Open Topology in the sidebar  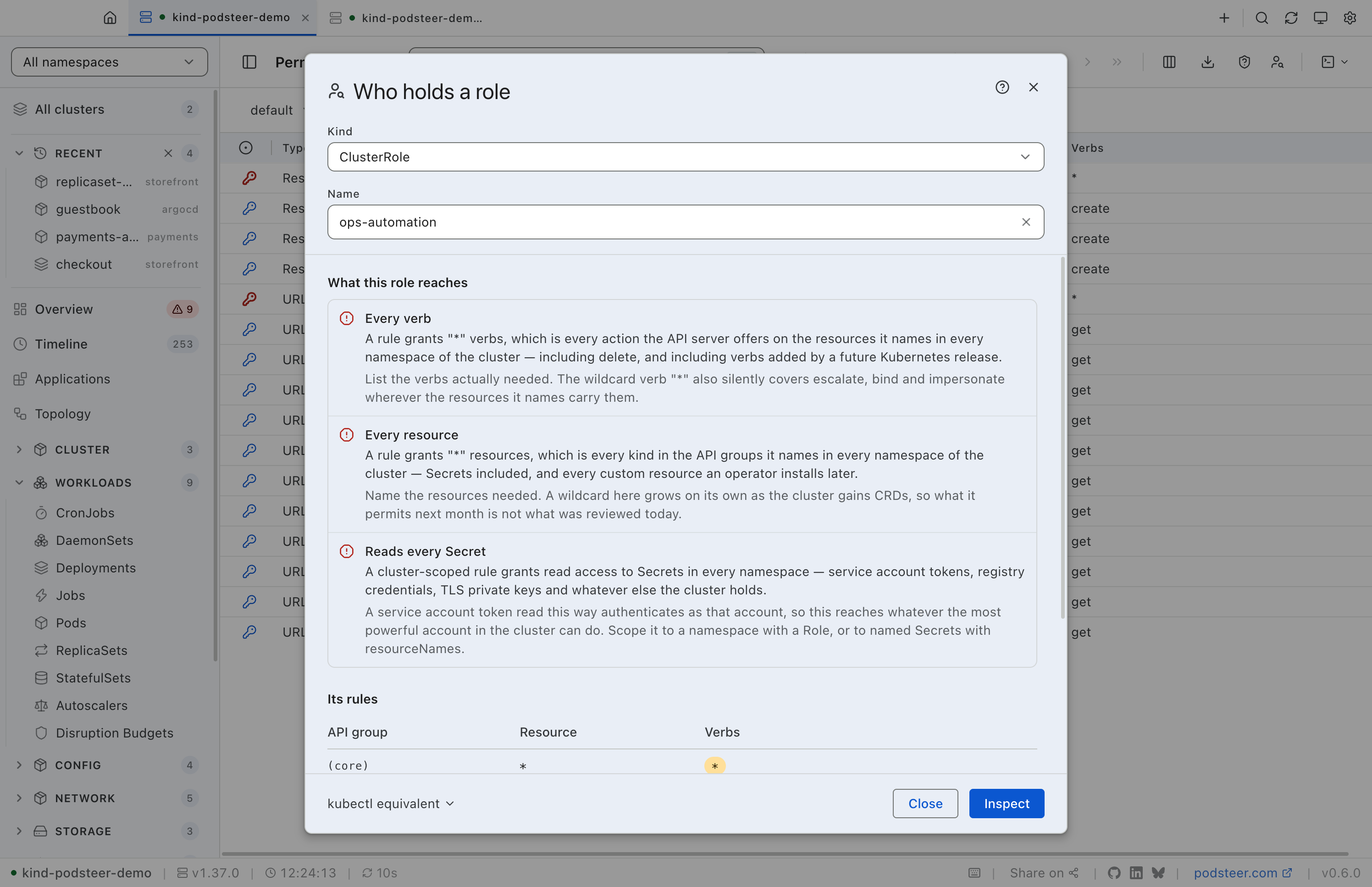click(x=105, y=414)
